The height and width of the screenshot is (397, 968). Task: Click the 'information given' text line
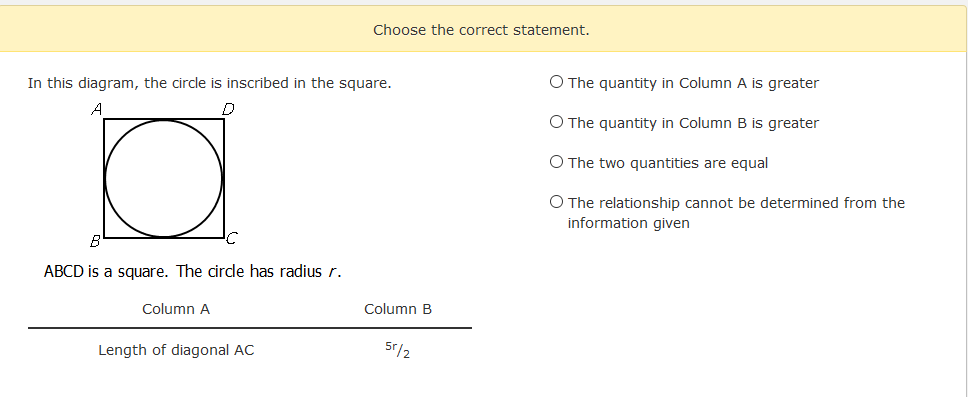click(628, 223)
